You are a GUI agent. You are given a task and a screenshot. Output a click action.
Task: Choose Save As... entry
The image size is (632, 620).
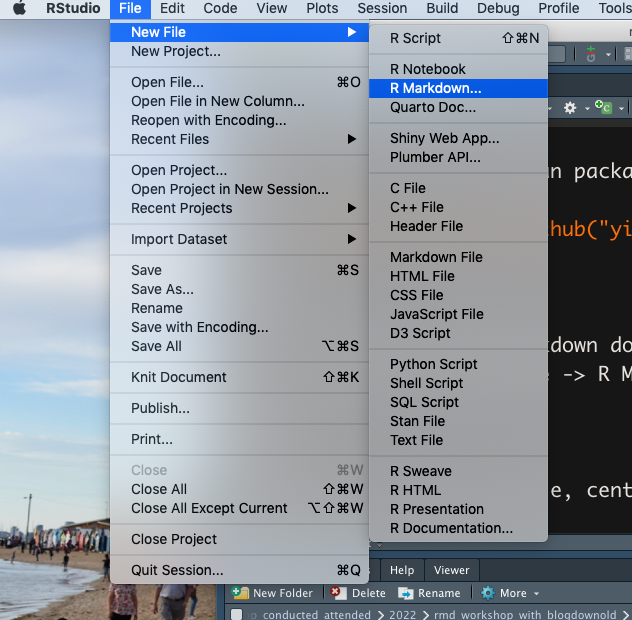239,289
